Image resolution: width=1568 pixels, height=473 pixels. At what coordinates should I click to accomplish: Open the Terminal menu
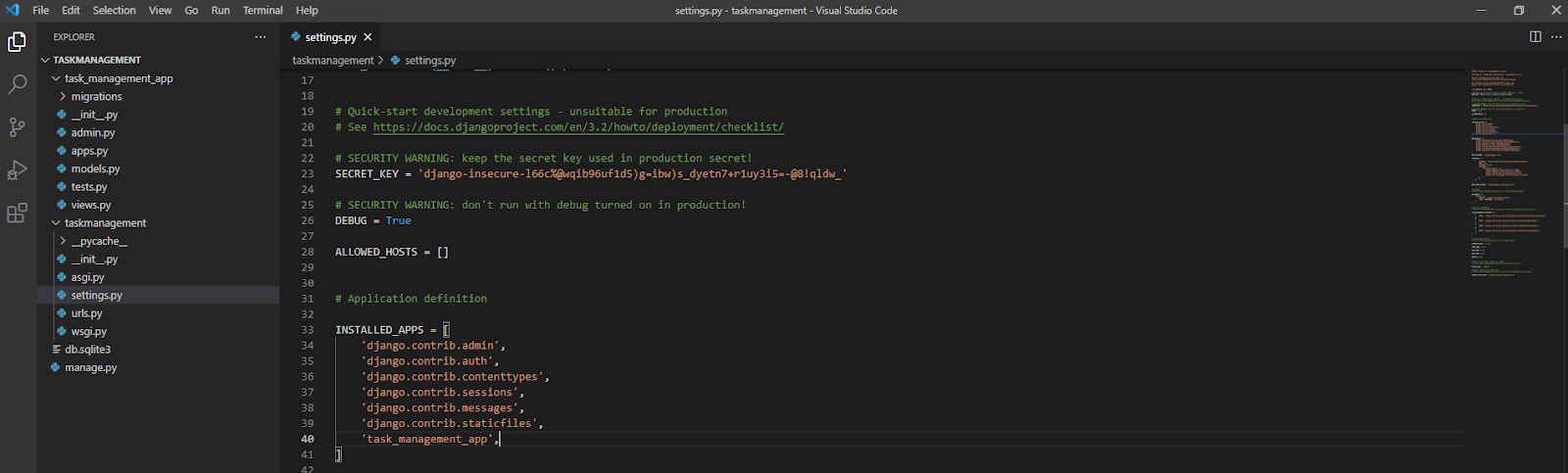263,10
